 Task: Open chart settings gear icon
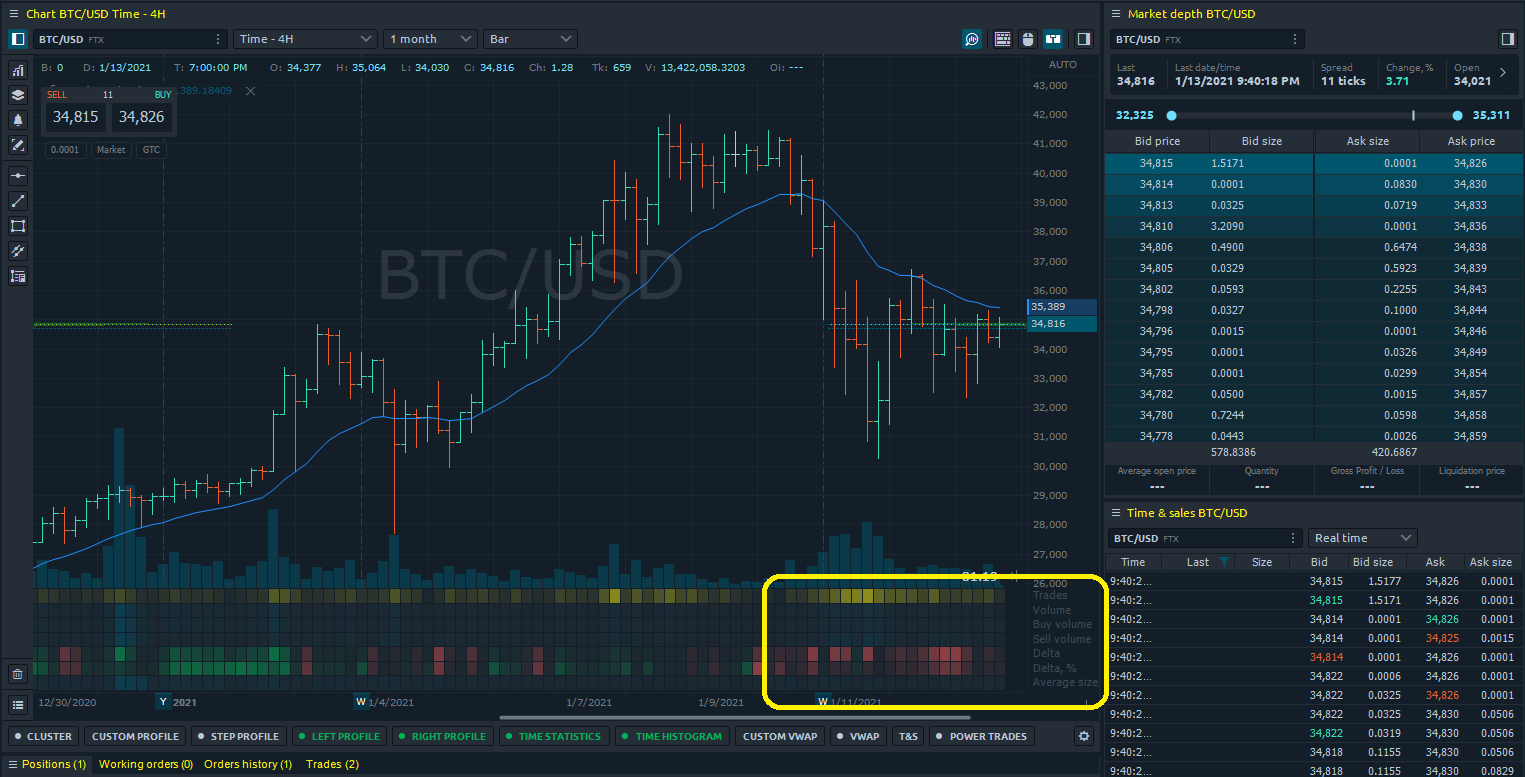[x=1083, y=736]
